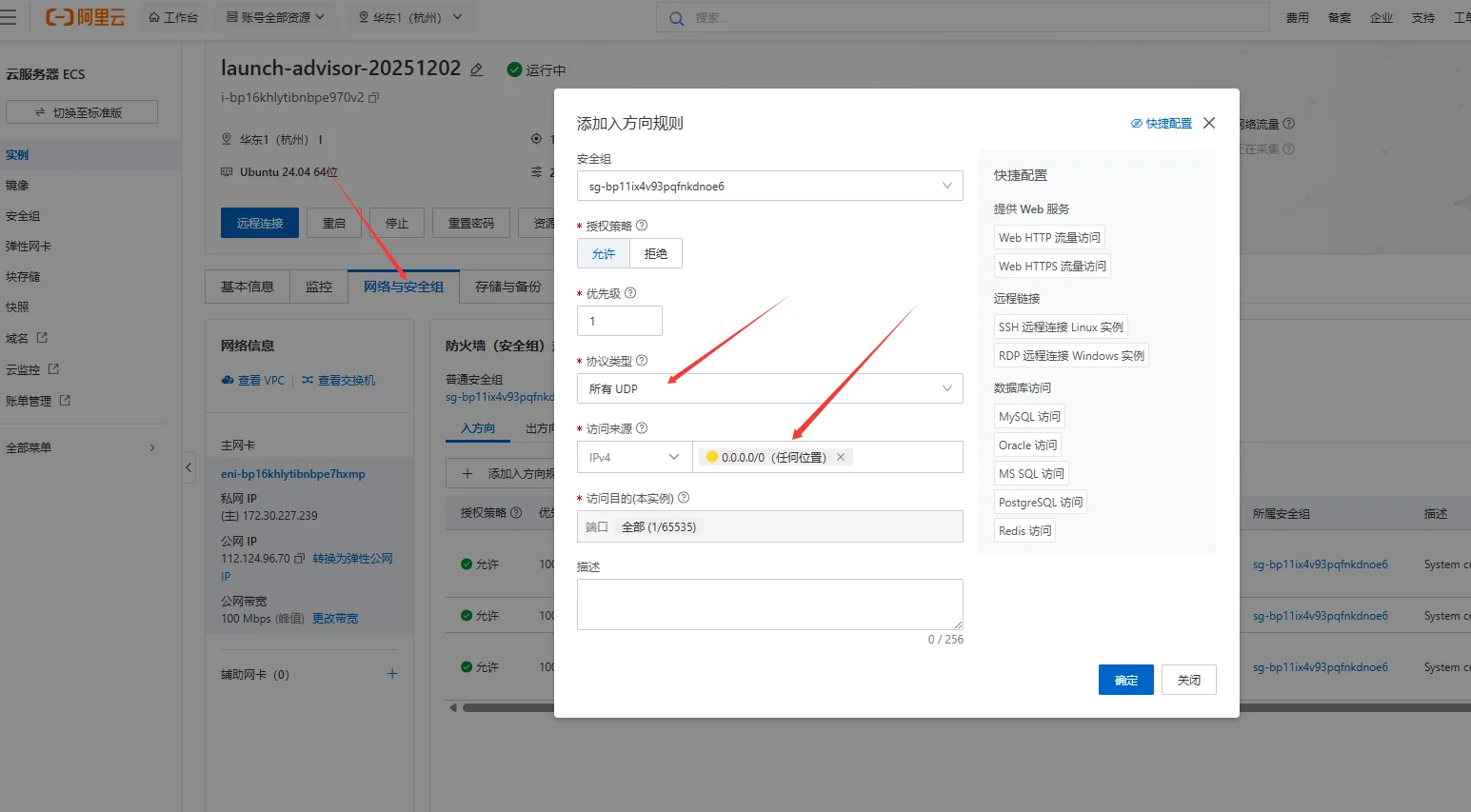The height and width of the screenshot is (812, 1471).
Task: Expand the 协议类型 dropdown showing 所有 UDP
Action: pos(769,388)
